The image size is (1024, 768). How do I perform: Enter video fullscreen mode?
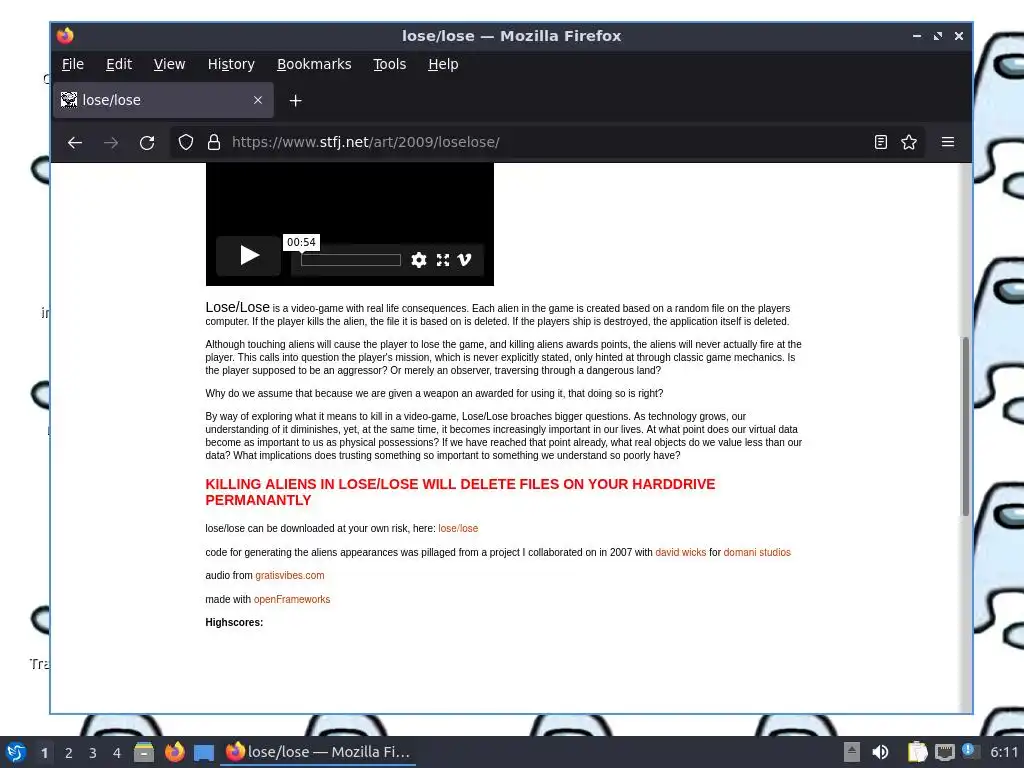(x=443, y=261)
